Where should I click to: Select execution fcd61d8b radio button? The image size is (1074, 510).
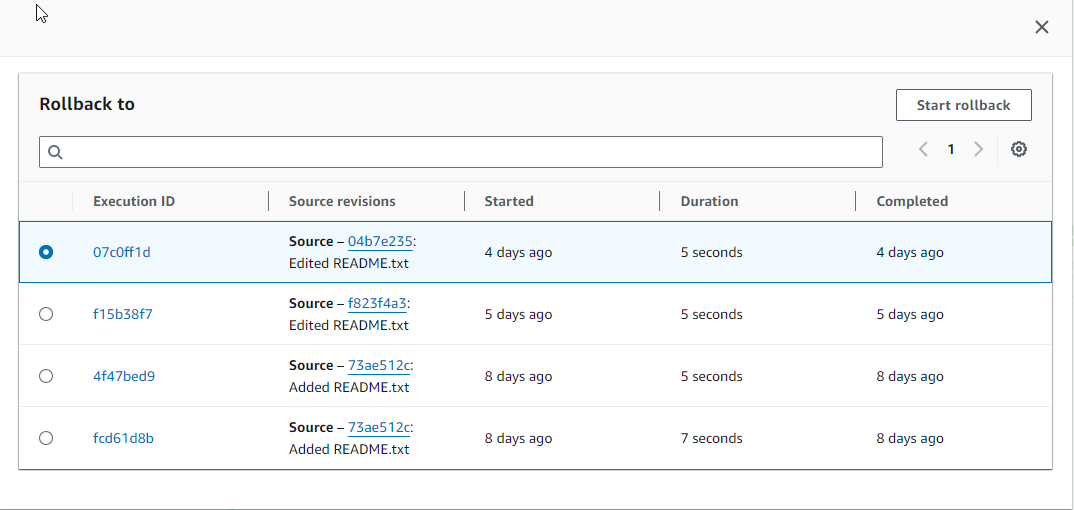pyautogui.click(x=46, y=438)
